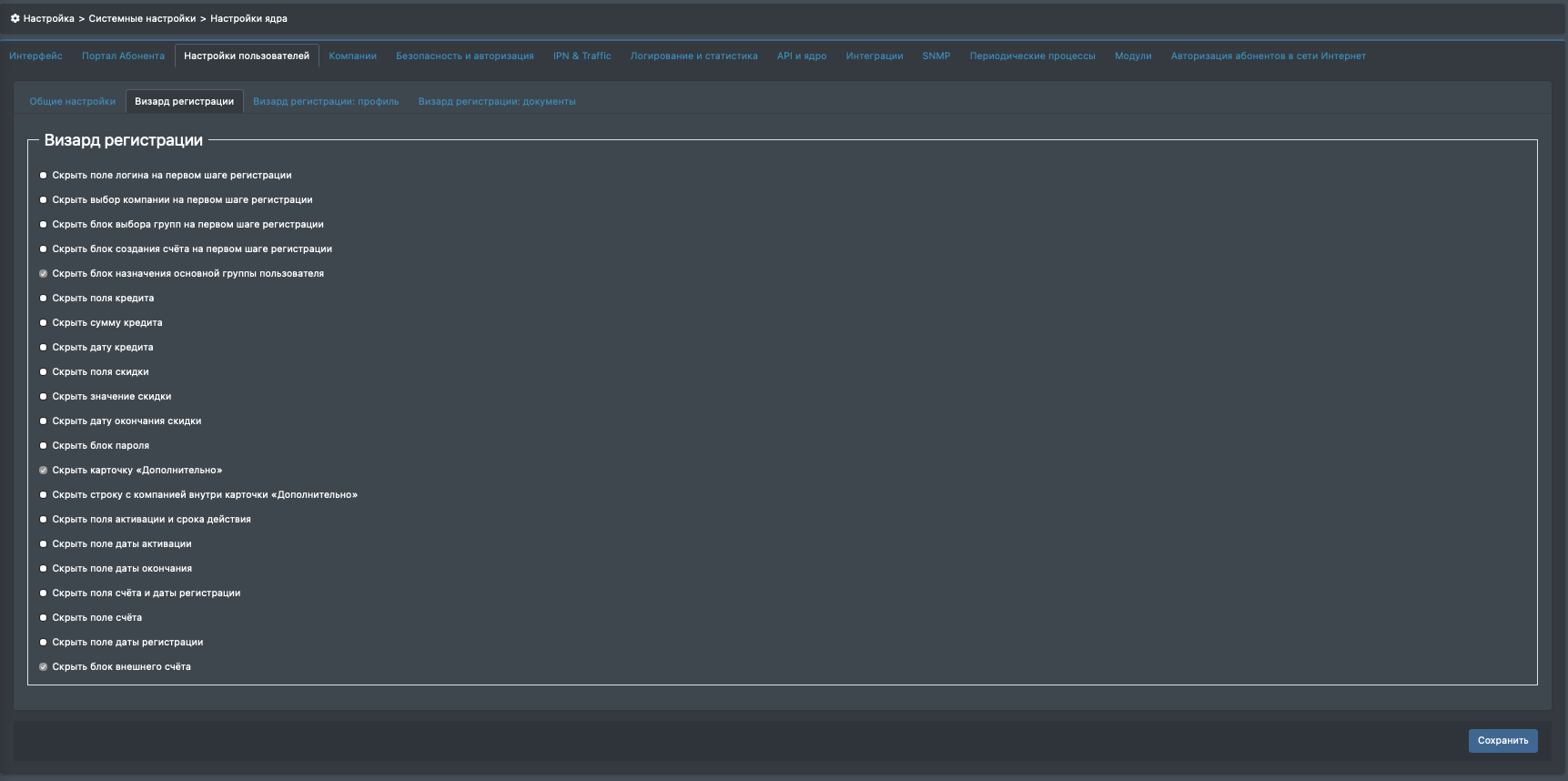This screenshot has height=781, width=1568.
Task: Toggle 'Скрыть выбор компании' checkbox
Action: 43,200
